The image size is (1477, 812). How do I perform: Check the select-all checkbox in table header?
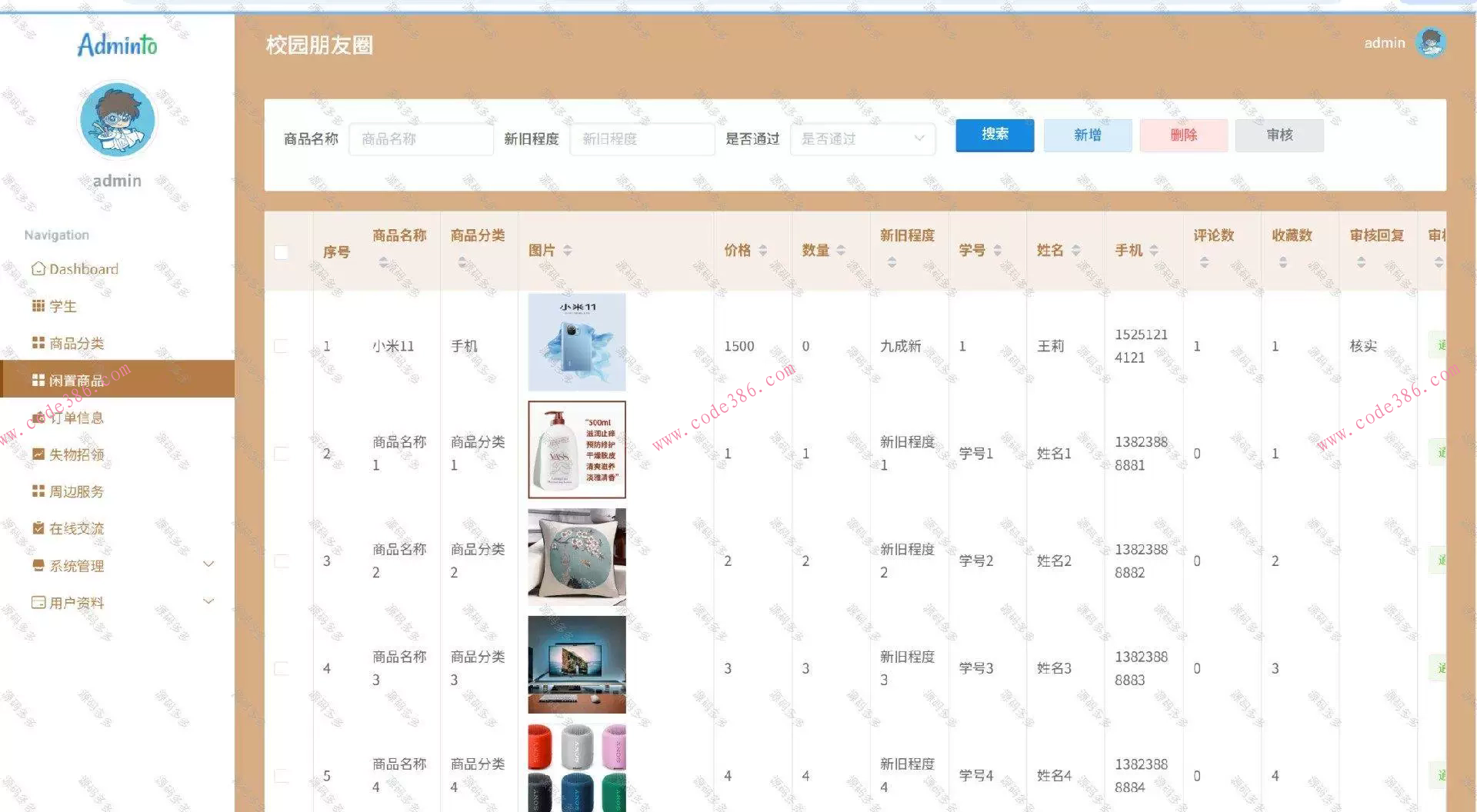click(282, 251)
